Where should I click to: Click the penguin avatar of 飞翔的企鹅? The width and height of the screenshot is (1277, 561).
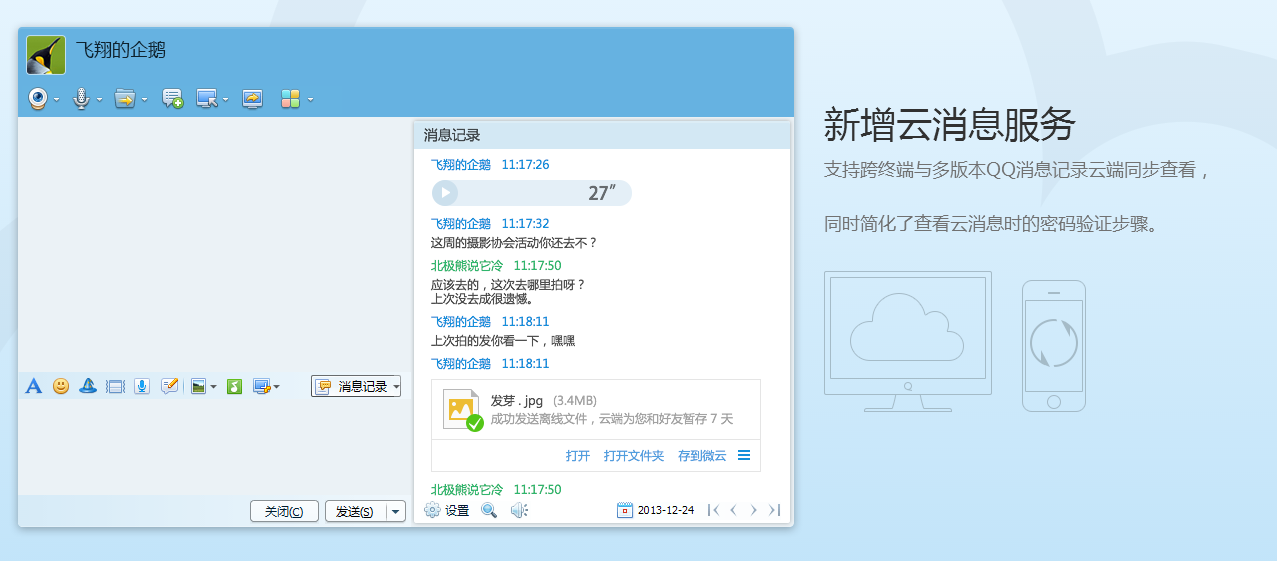pos(46,55)
